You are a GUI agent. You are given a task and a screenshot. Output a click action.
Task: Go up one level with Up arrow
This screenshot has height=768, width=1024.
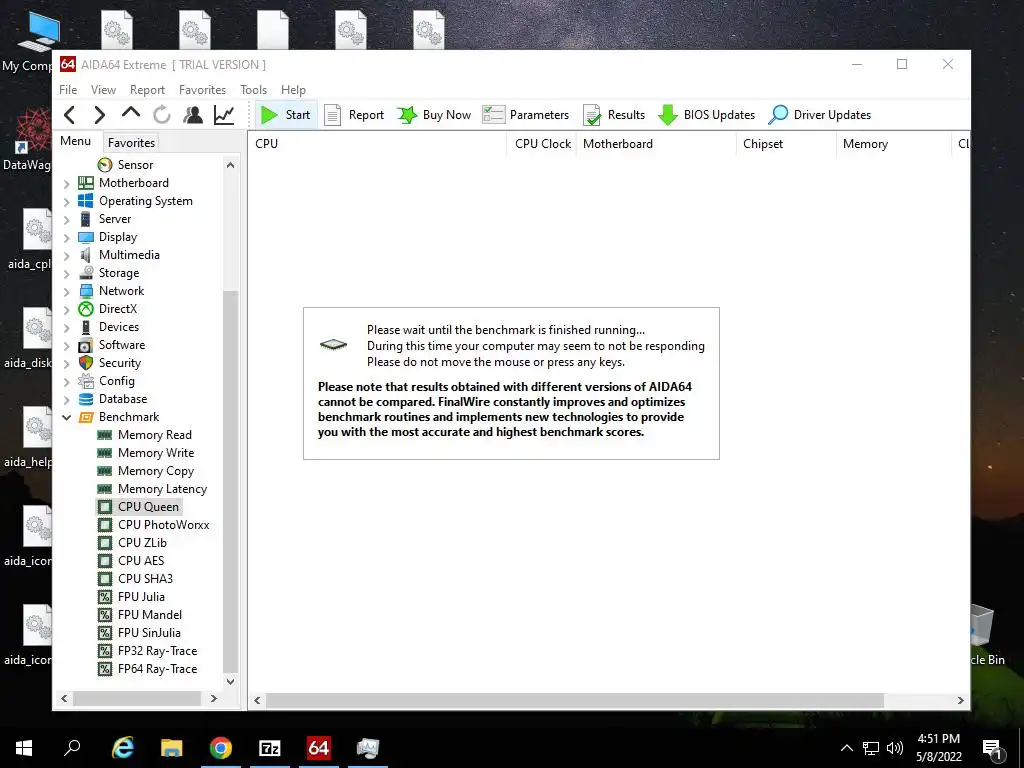(x=131, y=113)
